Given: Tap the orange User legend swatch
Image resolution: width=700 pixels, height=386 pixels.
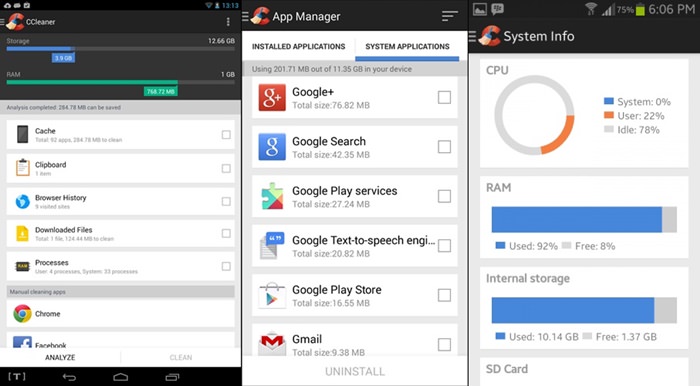Looking at the screenshot, I should [x=608, y=115].
